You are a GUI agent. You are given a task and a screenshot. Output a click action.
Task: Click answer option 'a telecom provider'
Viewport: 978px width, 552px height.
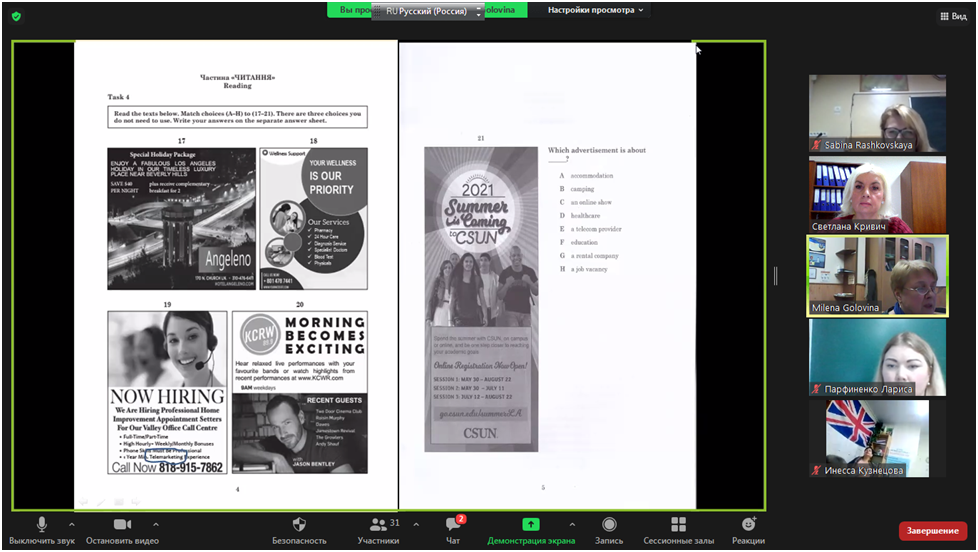(596, 229)
